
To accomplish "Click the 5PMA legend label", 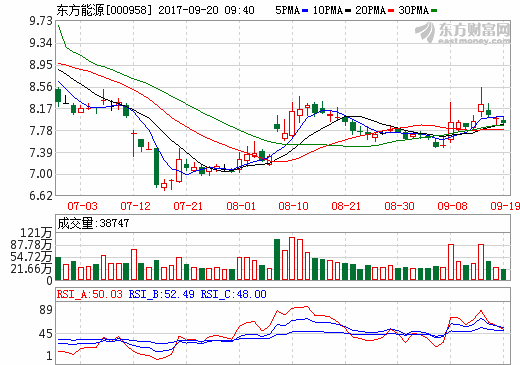I will tap(287, 10).
